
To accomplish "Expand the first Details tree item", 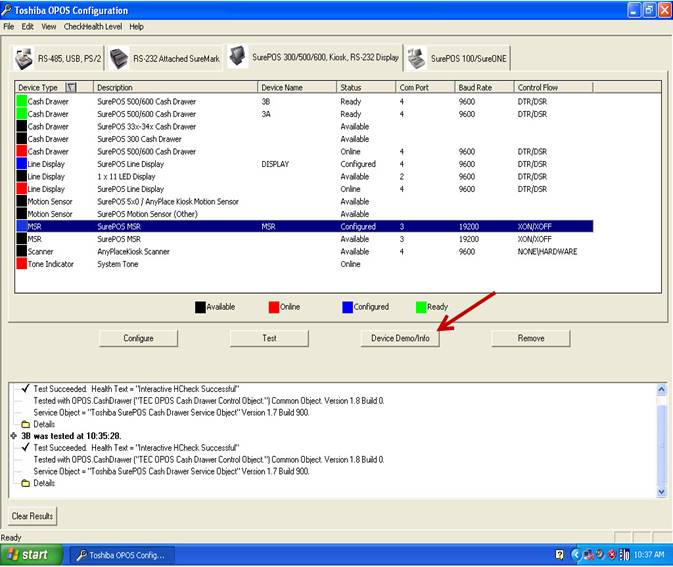I will pos(25,424).
